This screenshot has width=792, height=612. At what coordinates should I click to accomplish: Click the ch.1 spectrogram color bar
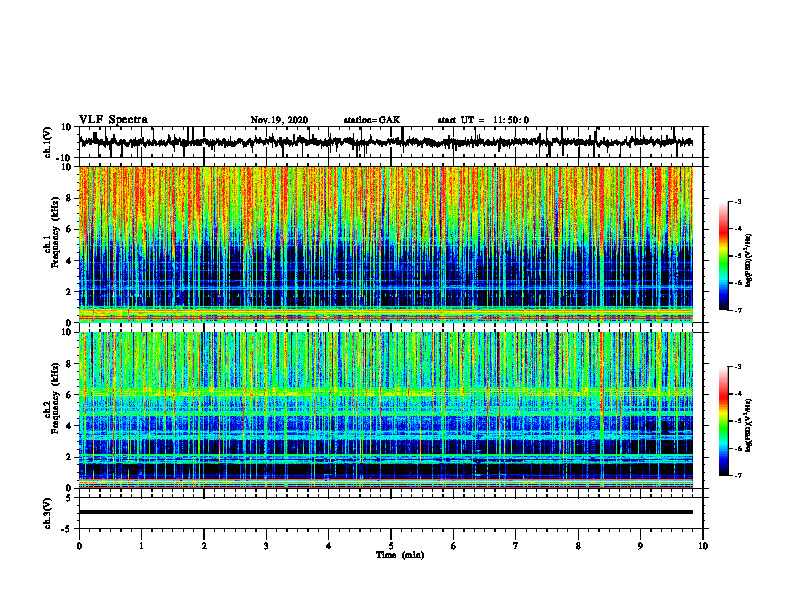pos(723,256)
